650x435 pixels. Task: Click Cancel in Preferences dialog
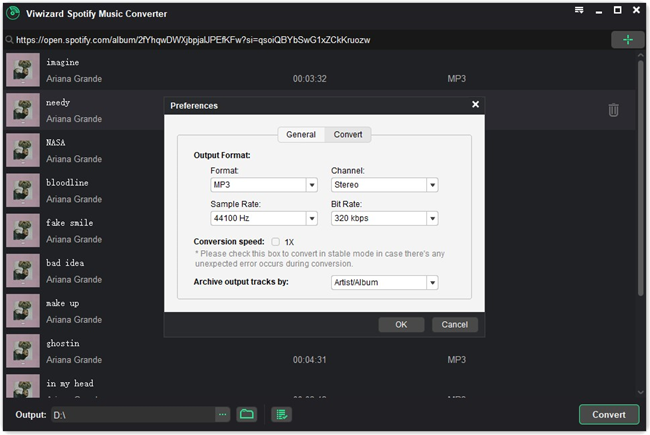[x=454, y=324]
